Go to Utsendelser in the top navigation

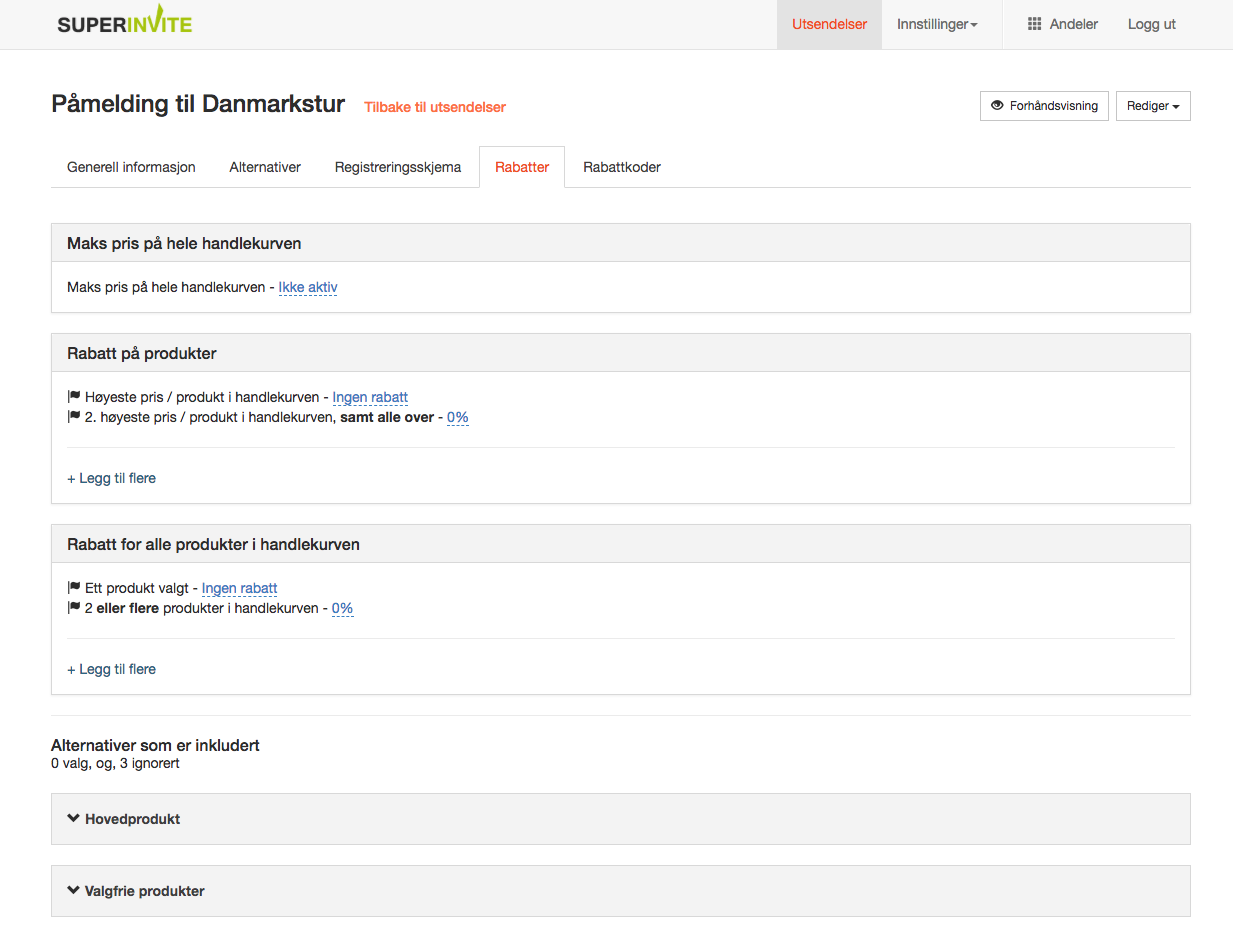point(829,24)
